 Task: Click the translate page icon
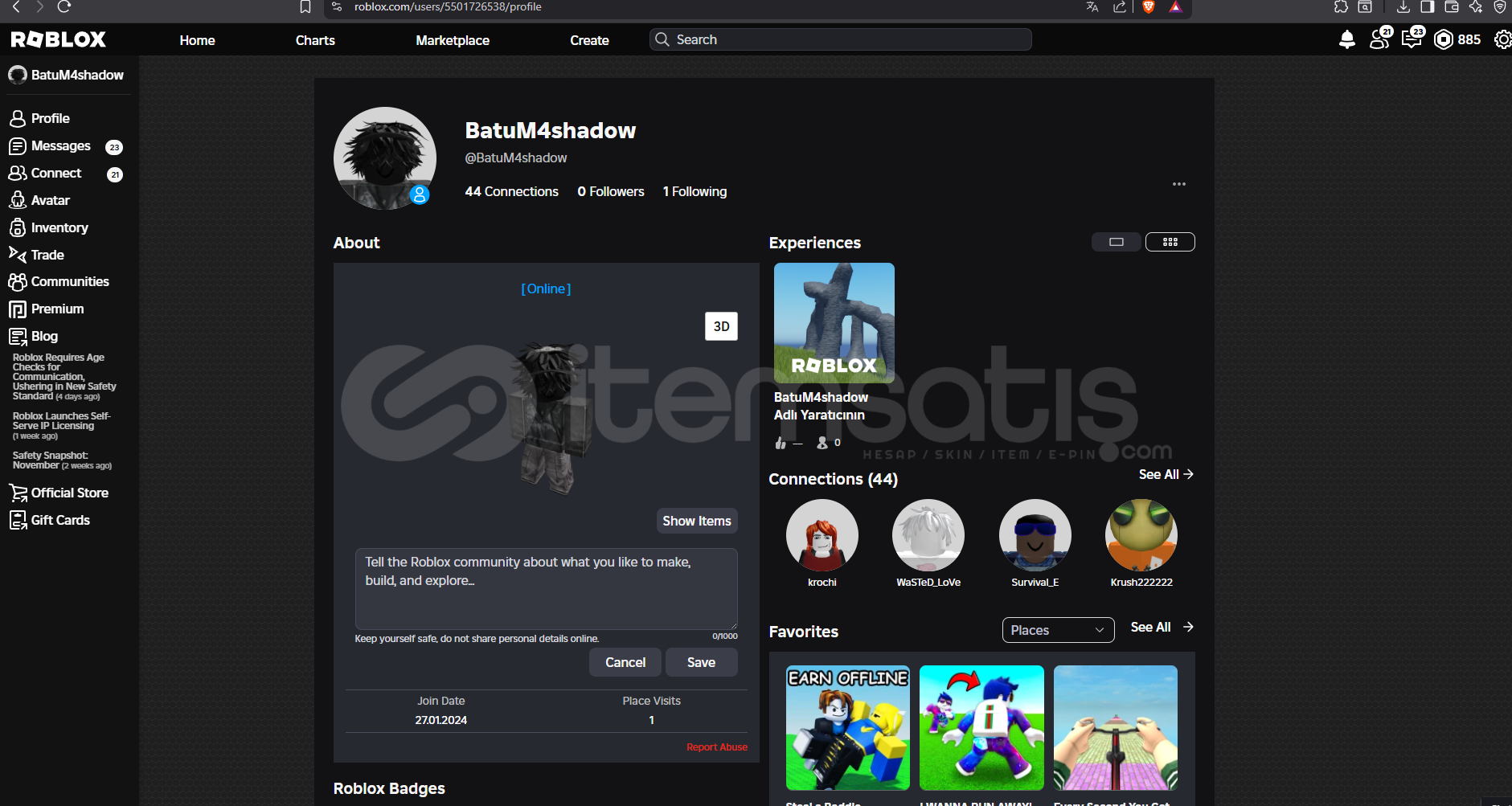click(x=1092, y=6)
